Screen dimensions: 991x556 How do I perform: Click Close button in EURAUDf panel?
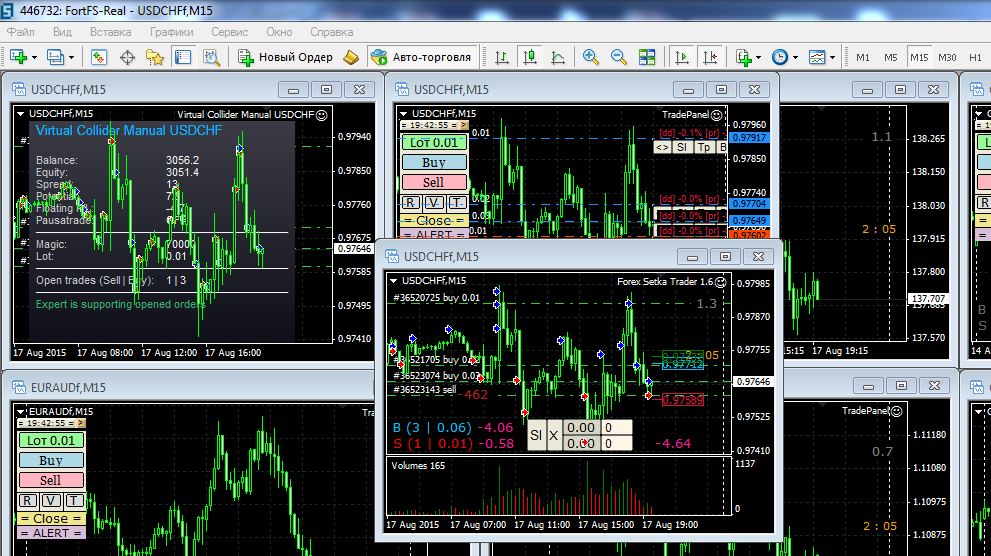51,519
